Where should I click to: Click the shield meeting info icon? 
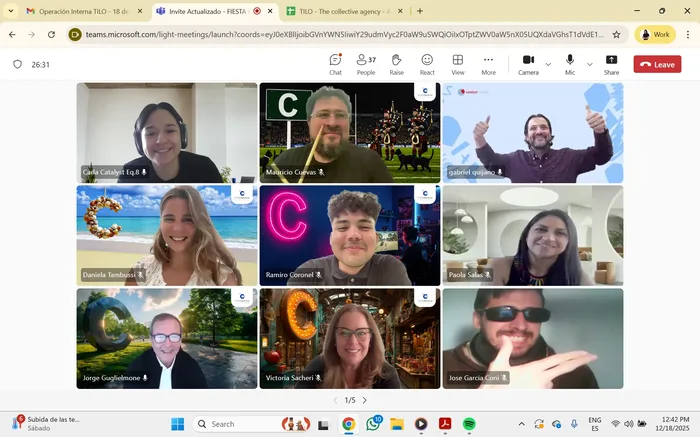[x=17, y=64]
